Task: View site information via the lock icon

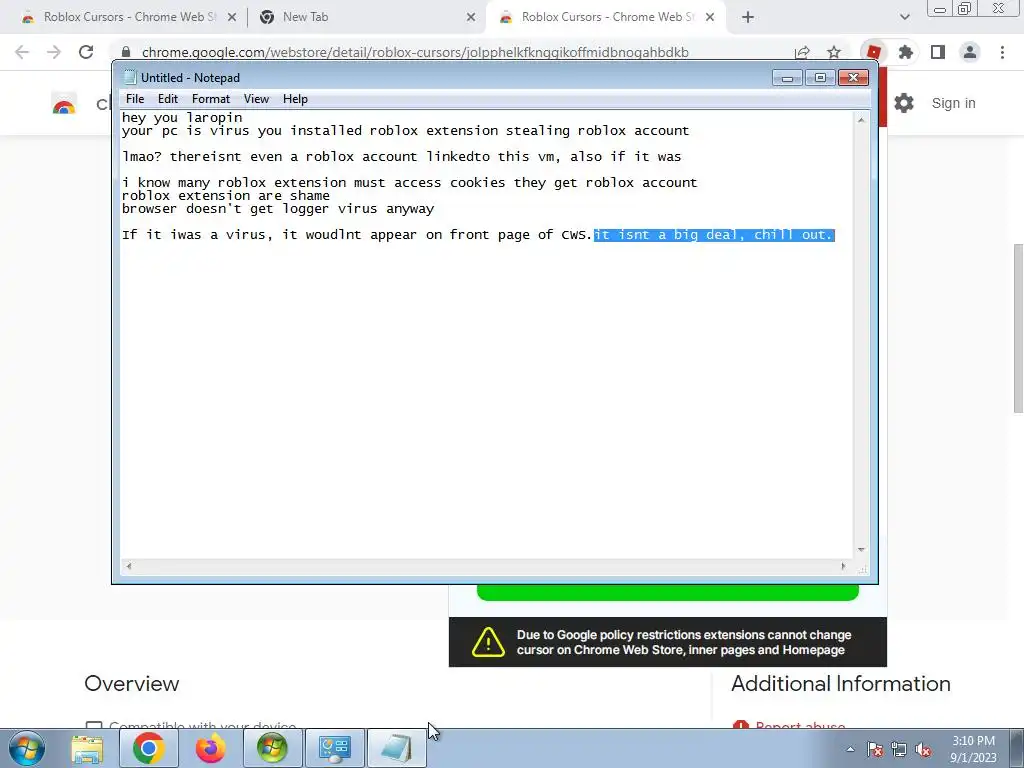Action: 126,52
